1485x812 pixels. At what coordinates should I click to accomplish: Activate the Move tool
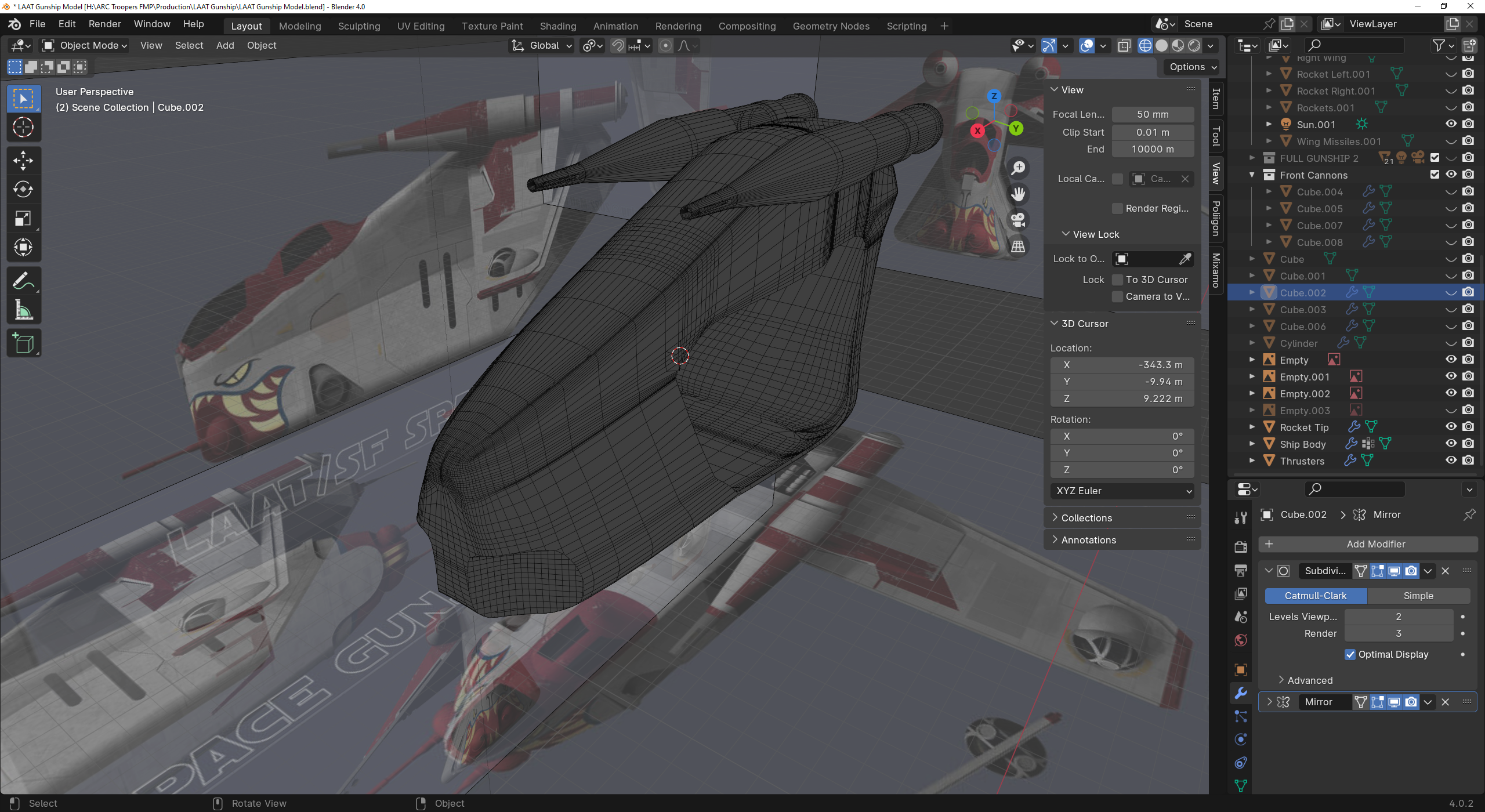click(x=23, y=161)
